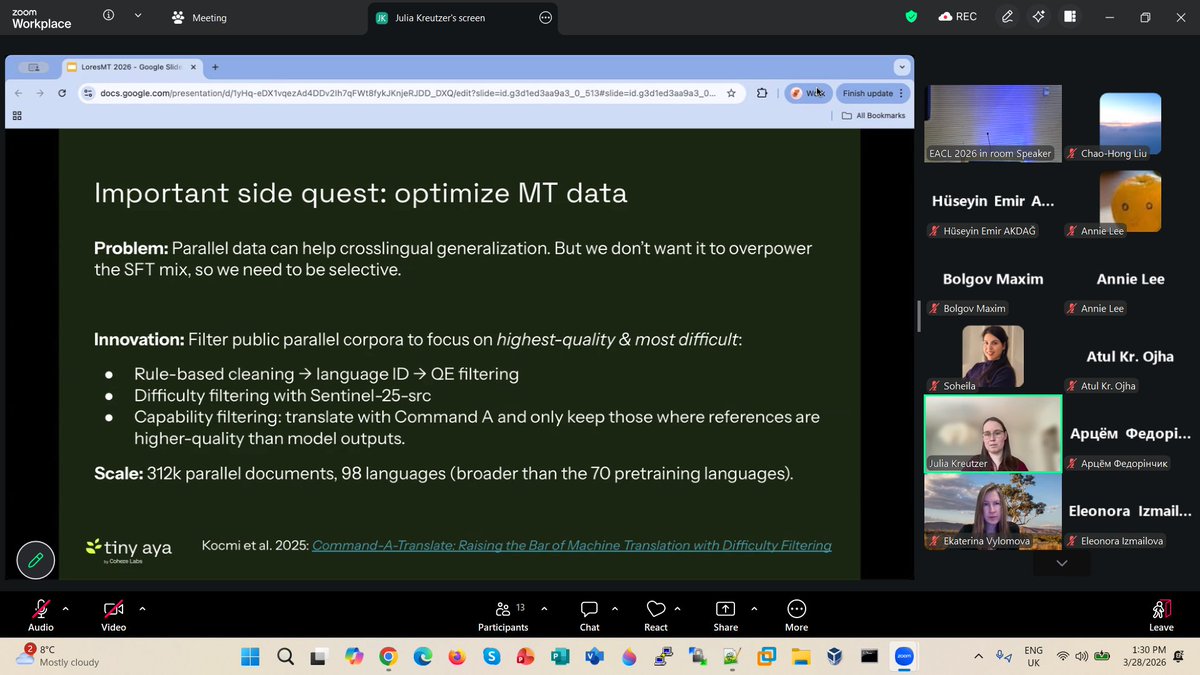Expand the dropdown arrow beside the info icon
The width and height of the screenshot is (1200, 675).
point(138,16)
